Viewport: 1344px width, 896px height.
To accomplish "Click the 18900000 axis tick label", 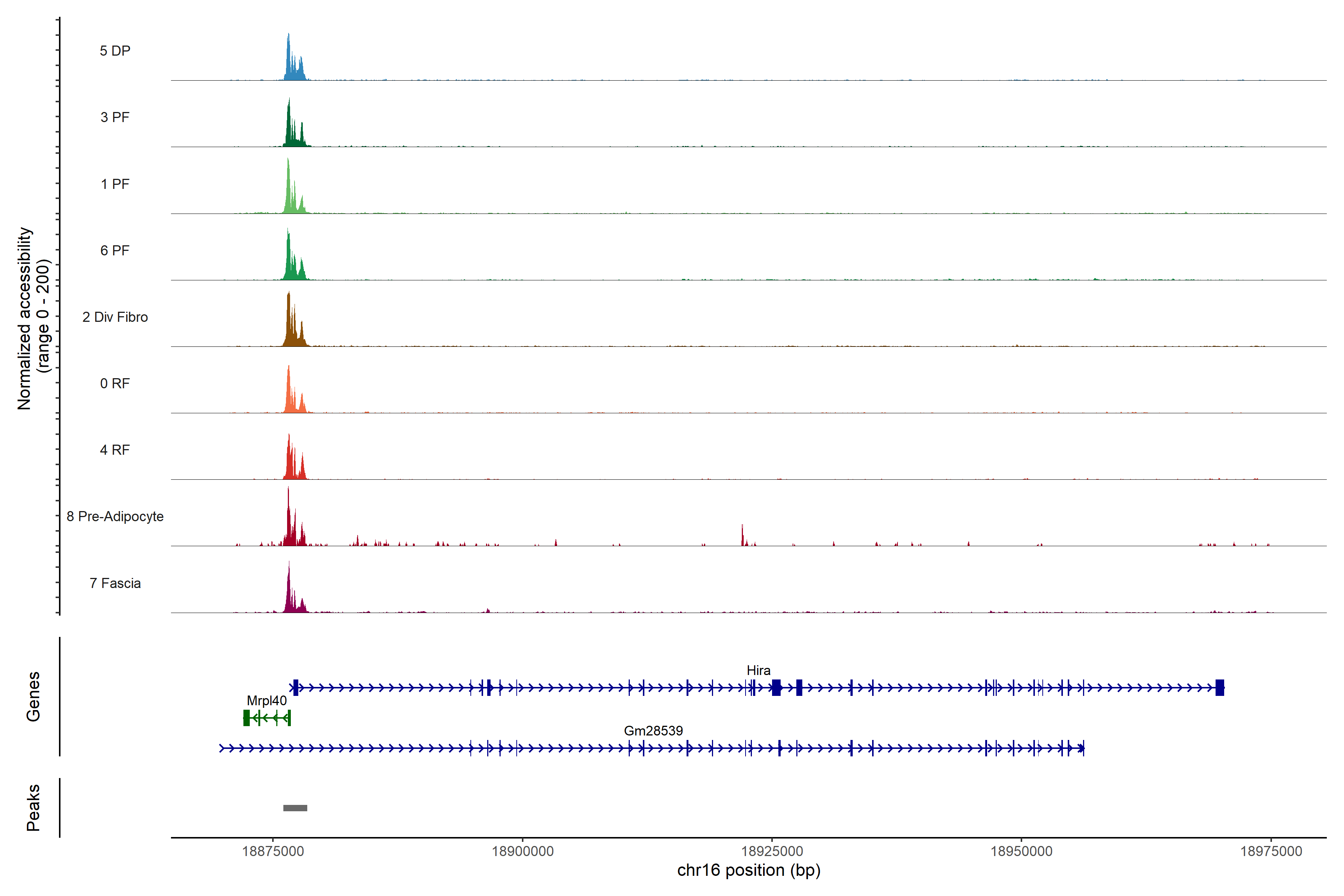I will [522, 852].
